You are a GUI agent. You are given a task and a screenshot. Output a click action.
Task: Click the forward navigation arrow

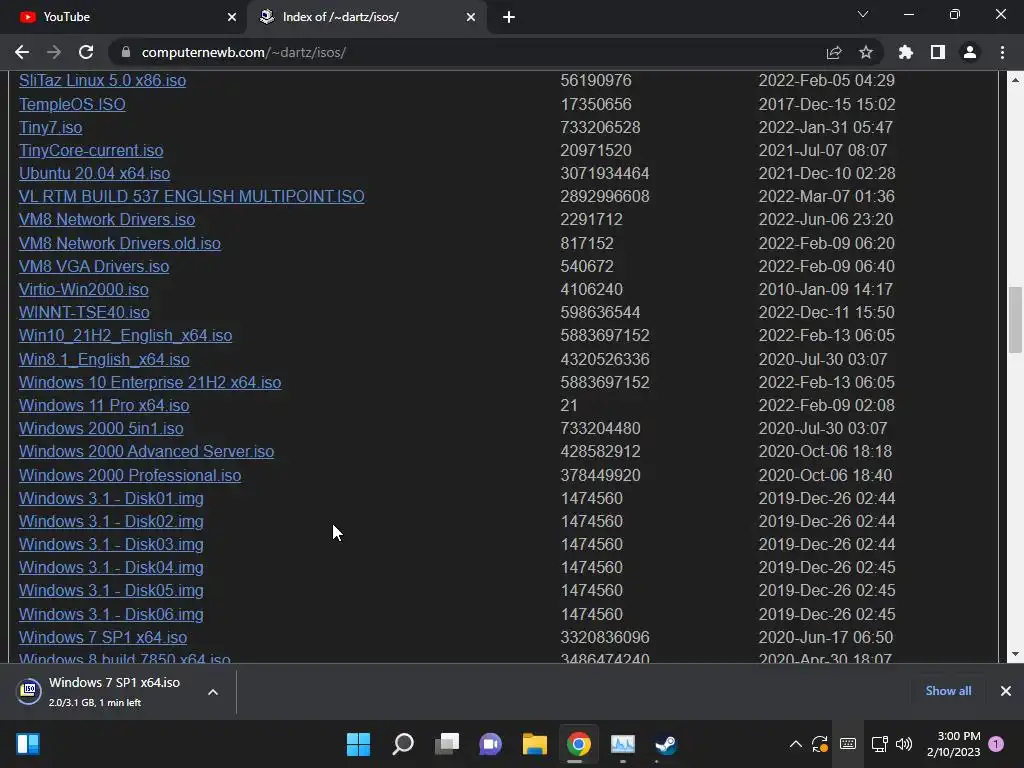click(x=54, y=52)
